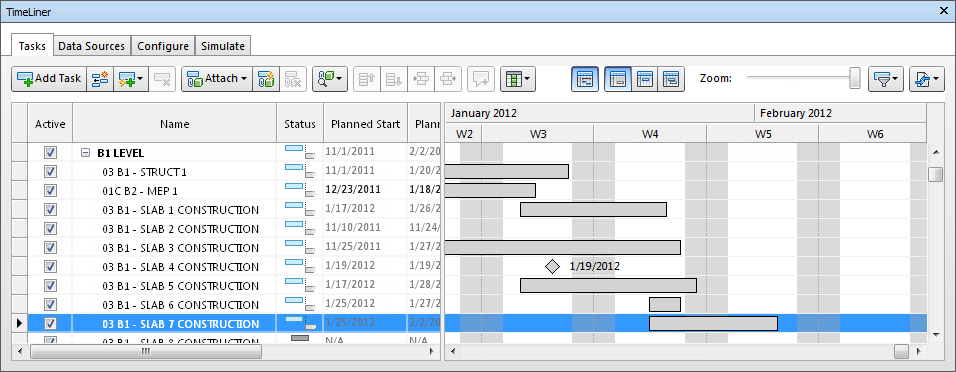Toggle Active checkbox for SLAB 1 CONSTRUCTION
Viewport: 956px width, 372px height.
[x=50, y=210]
